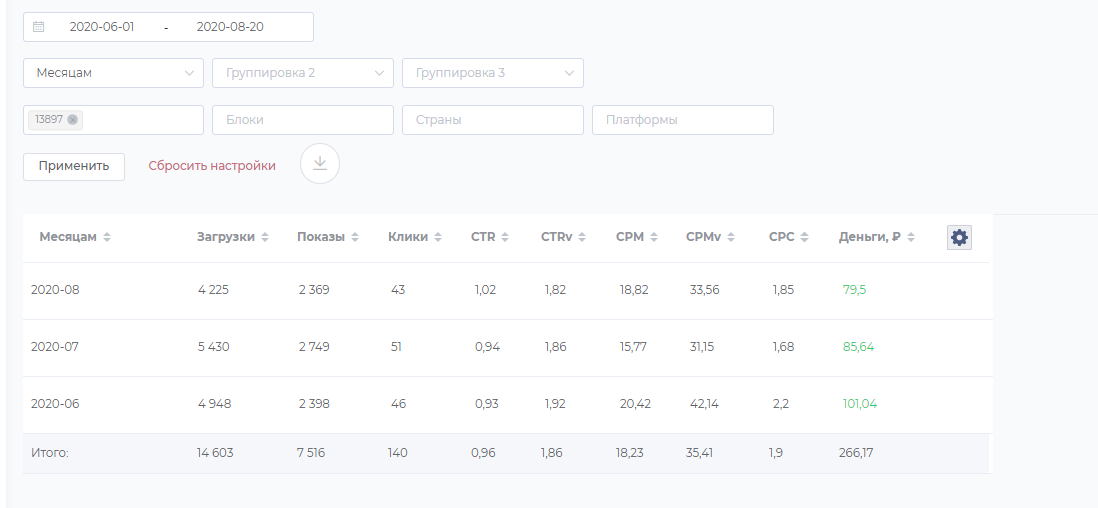Image resolution: width=1098 pixels, height=508 pixels.
Task: Expand the Группировка 2 dropdown
Action: pyautogui.click(x=303, y=73)
